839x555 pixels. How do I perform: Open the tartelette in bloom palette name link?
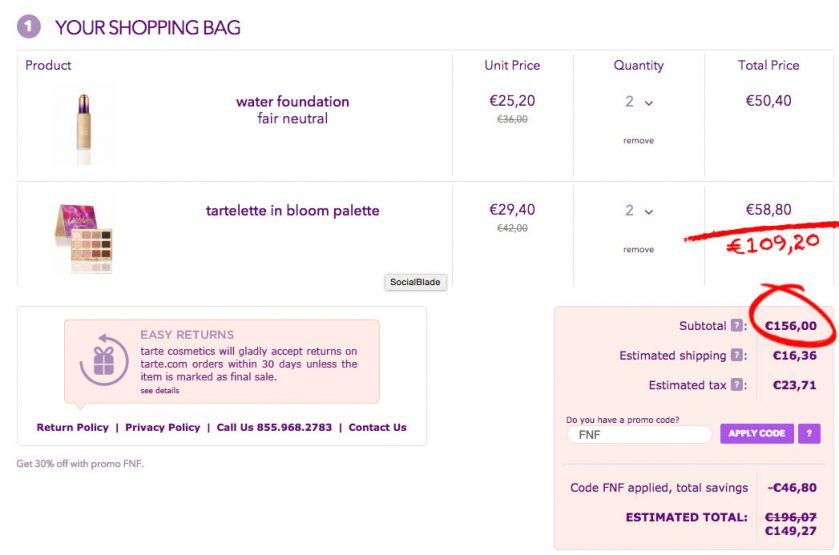click(x=292, y=211)
